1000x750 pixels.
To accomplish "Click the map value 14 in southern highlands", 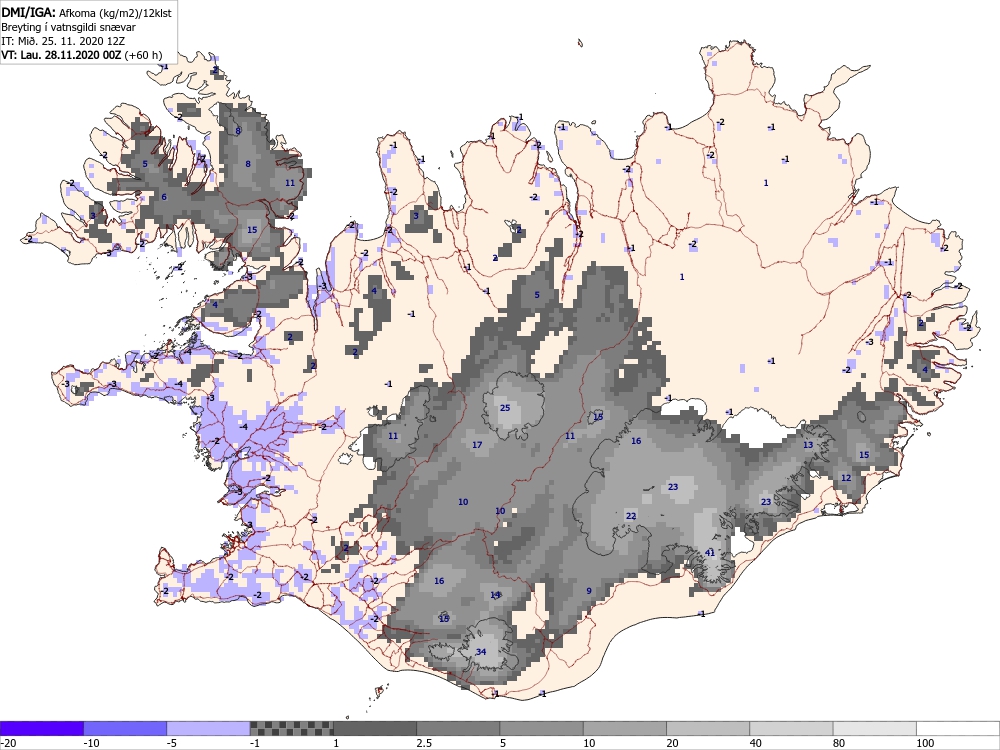I will click(x=496, y=594).
